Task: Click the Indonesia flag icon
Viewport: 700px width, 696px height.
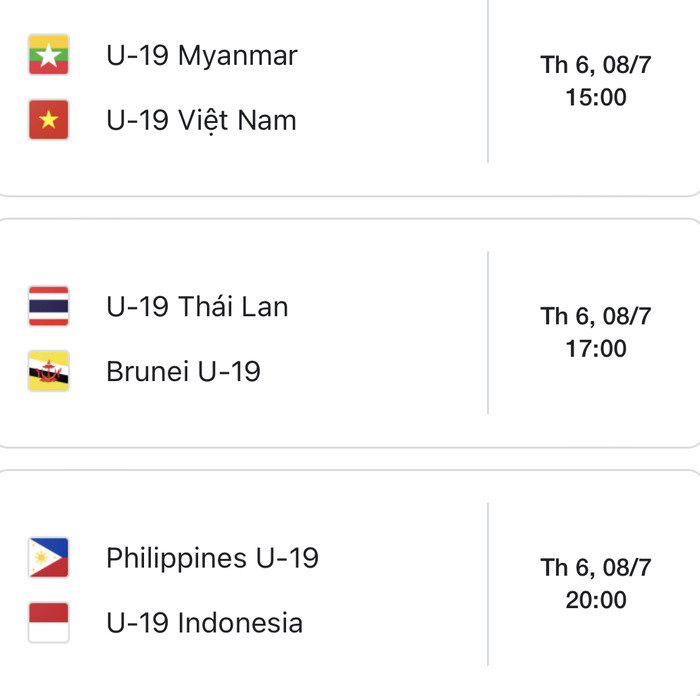Action: click(49, 622)
